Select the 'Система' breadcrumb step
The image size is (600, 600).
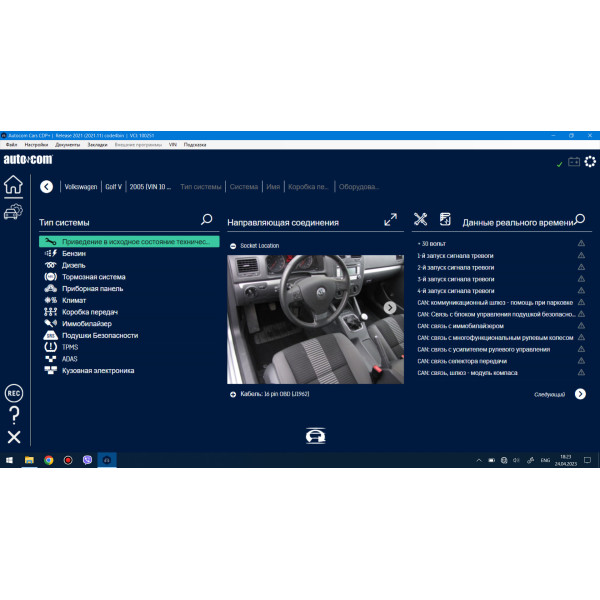(244, 187)
